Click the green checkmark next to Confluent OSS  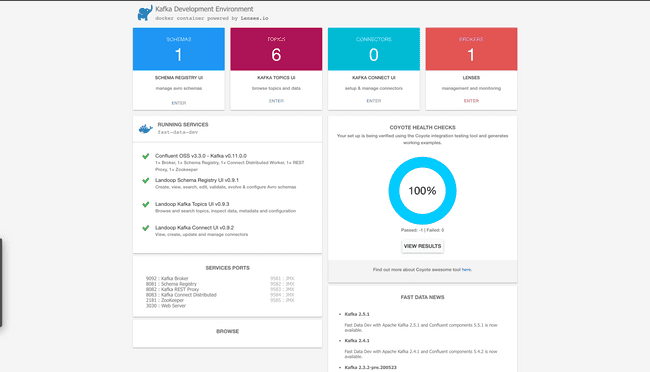[x=146, y=156]
